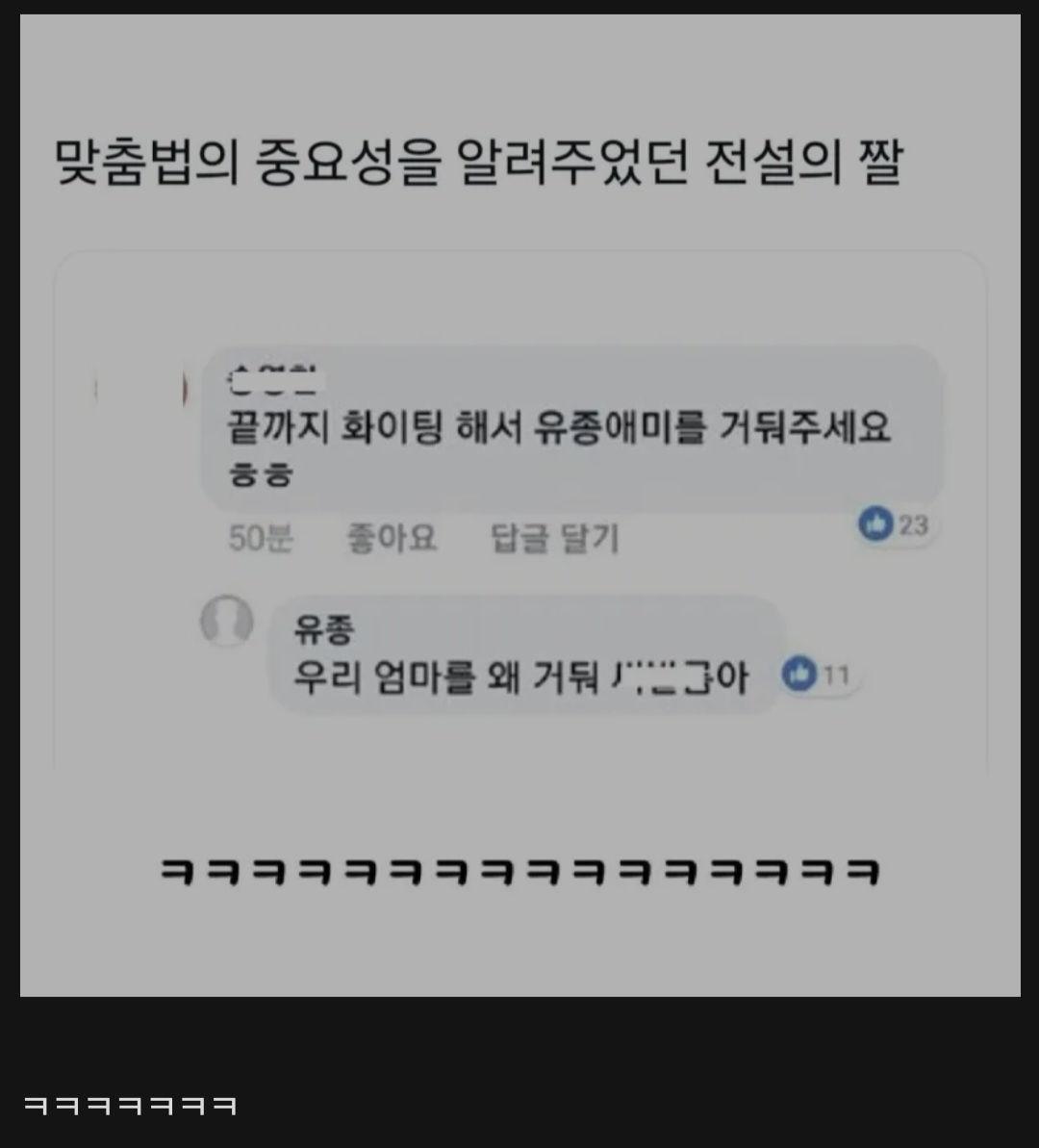Open 유종's default profile avatar
1039x1148 pixels.
tap(227, 621)
